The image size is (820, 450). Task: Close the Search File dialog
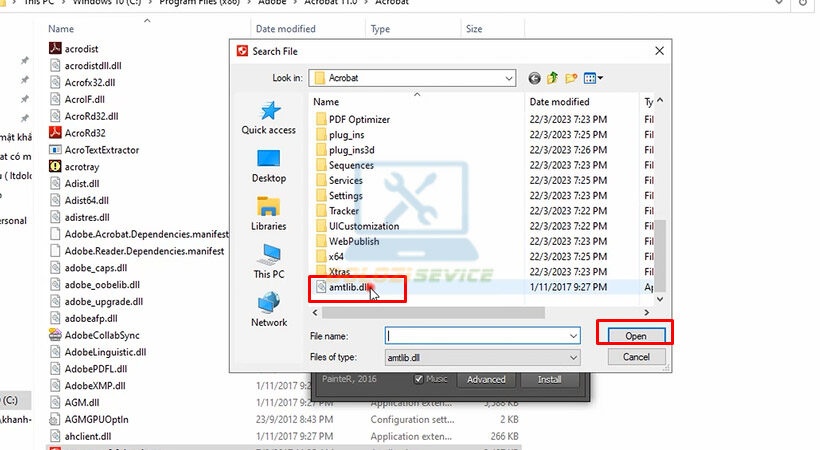click(659, 51)
